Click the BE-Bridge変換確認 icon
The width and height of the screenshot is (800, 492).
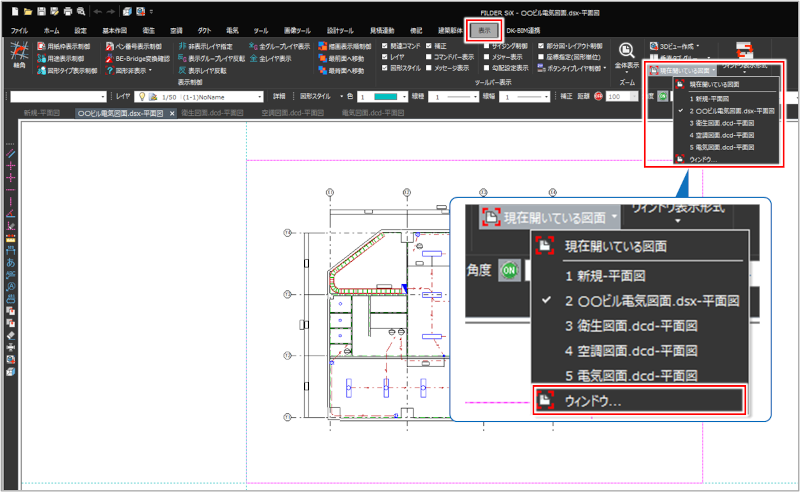(139, 59)
